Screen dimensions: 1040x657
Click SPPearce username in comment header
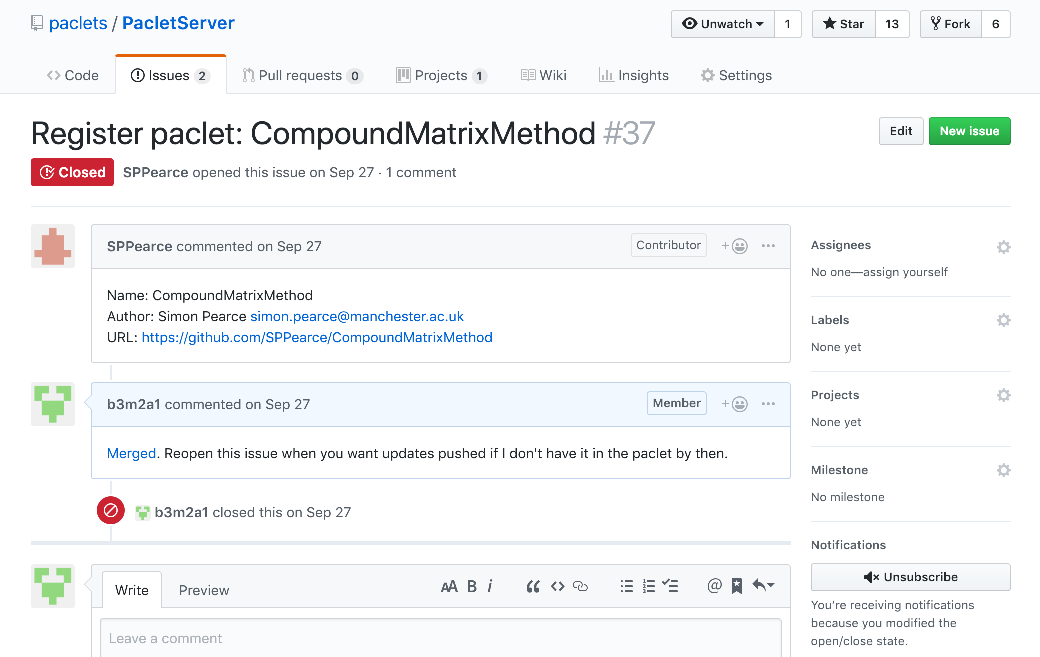(140, 247)
